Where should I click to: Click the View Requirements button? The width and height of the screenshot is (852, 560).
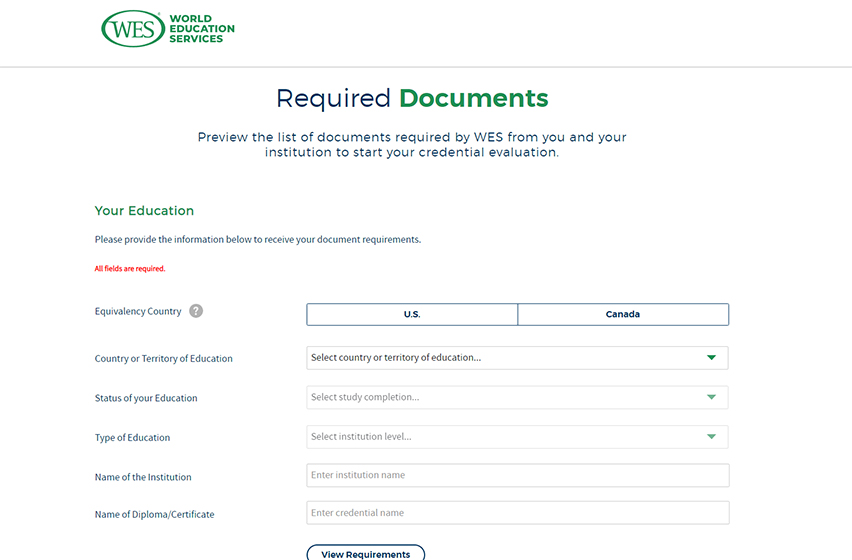coord(366,553)
